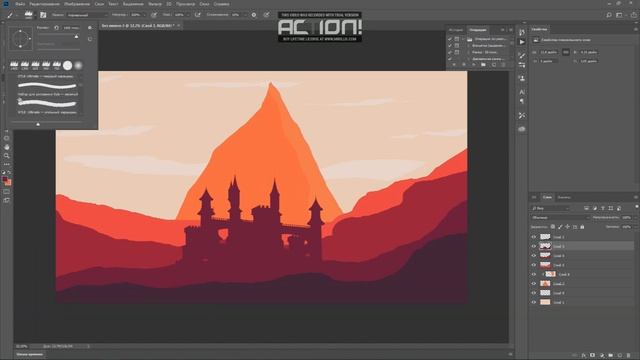
Task: Select the Zoom tool in left toolbar
Action: (x=7, y=156)
